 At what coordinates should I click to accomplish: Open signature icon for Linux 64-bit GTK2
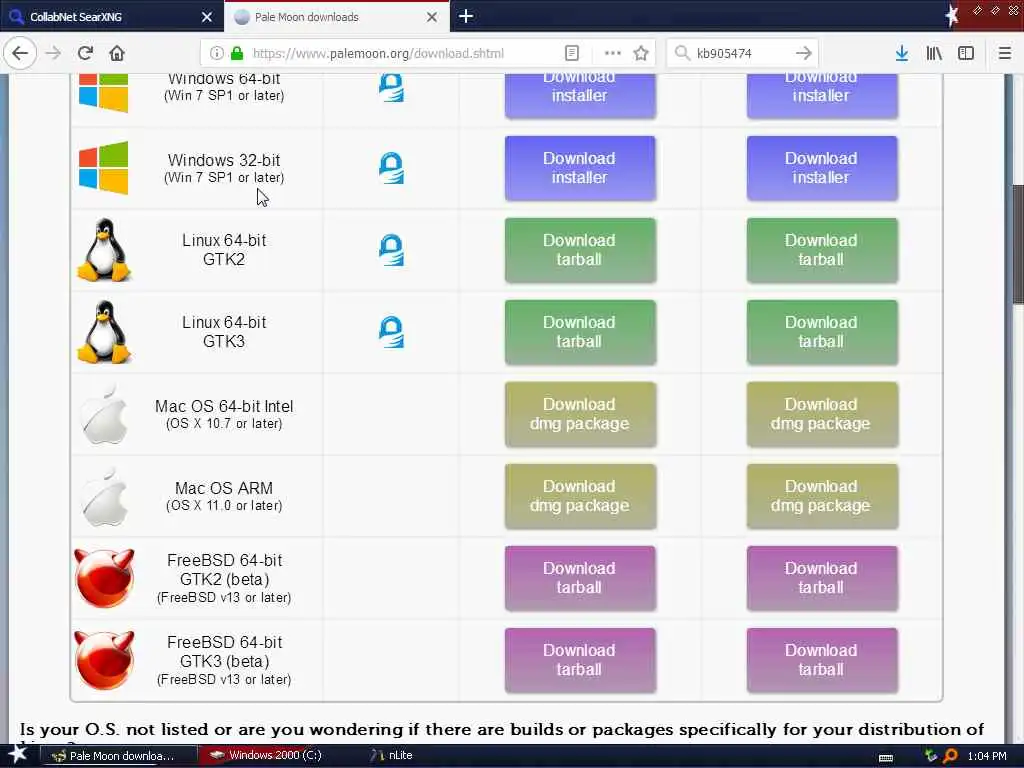click(391, 250)
